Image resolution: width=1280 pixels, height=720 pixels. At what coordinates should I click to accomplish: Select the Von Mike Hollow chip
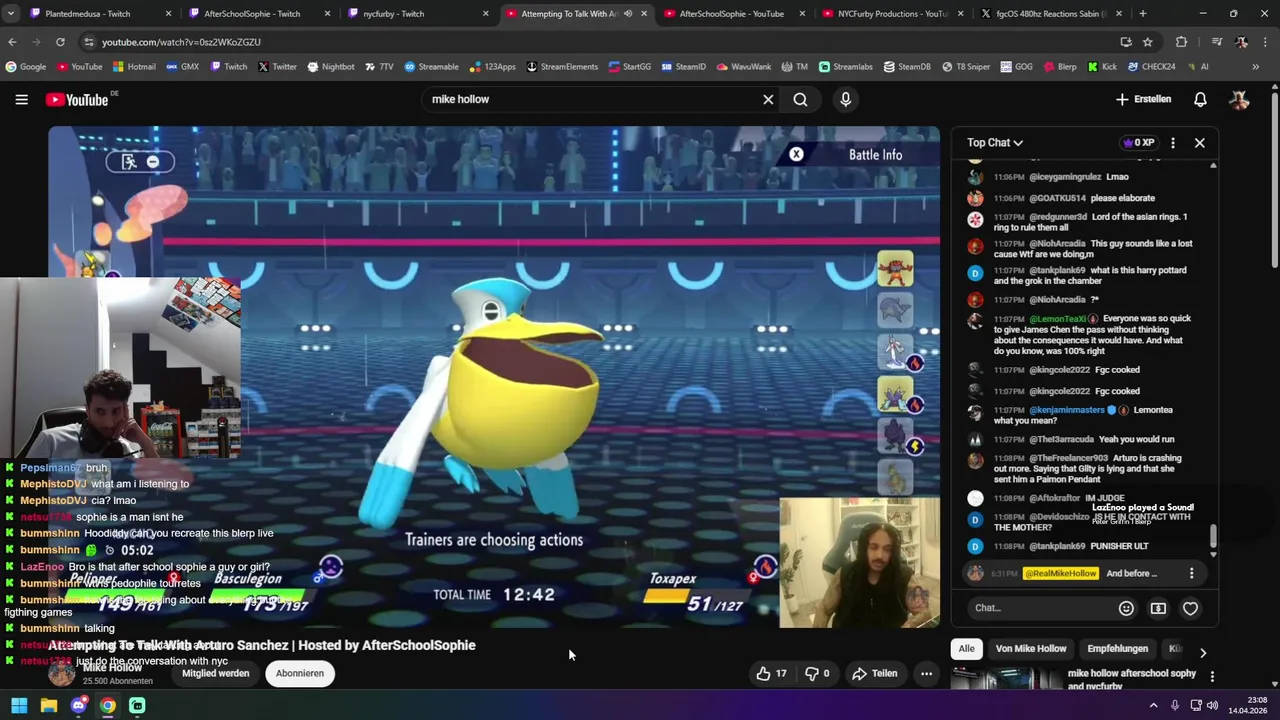coord(1031,649)
